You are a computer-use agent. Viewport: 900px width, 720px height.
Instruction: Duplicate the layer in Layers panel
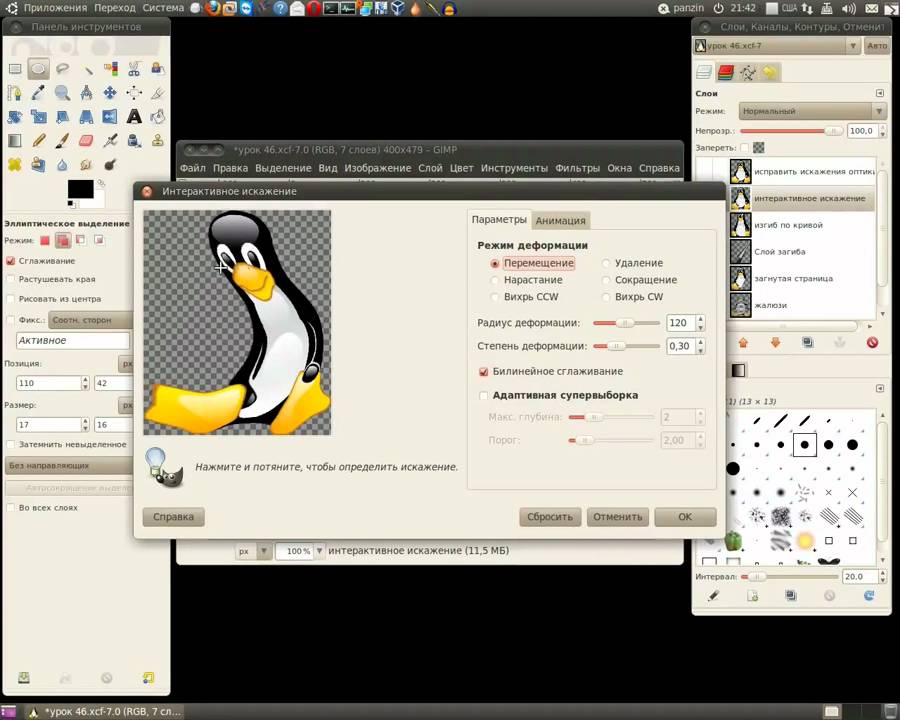click(808, 343)
